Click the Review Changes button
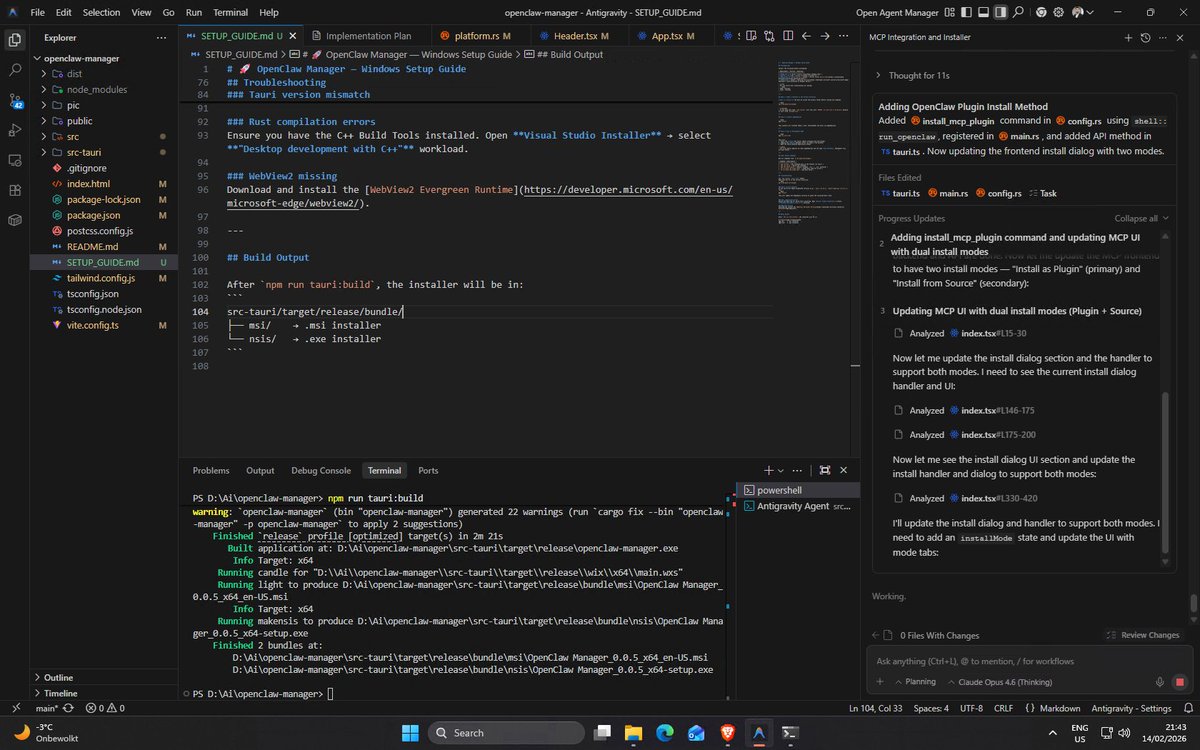The image size is (1200, 750). 1143,635
